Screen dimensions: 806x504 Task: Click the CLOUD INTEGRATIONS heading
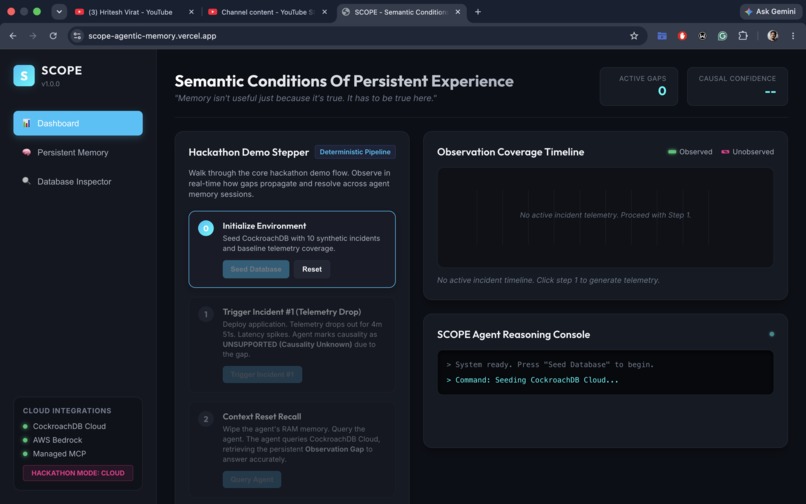(x=67, y=411)
